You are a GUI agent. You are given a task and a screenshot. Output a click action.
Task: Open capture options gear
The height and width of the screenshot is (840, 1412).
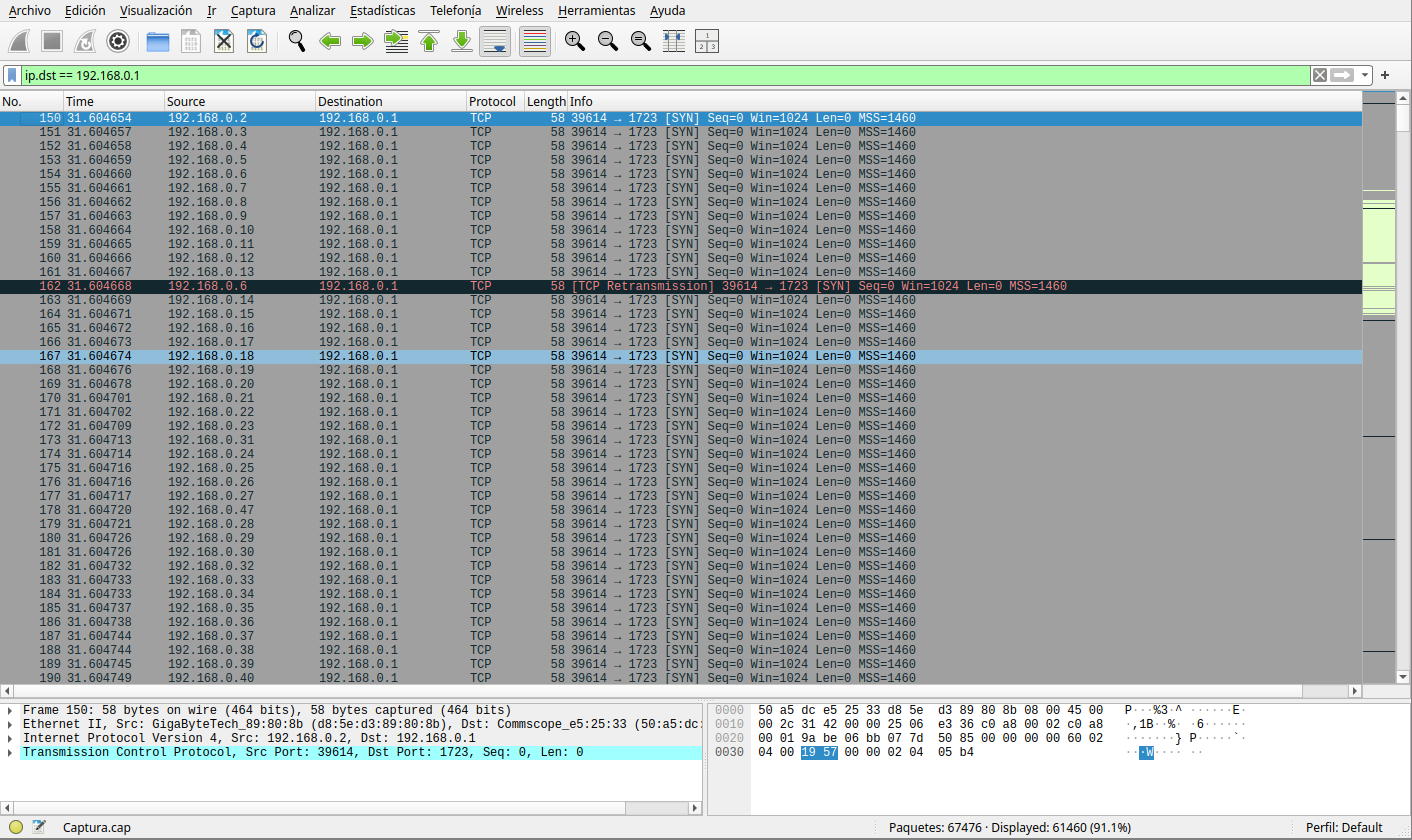(118, 41)
